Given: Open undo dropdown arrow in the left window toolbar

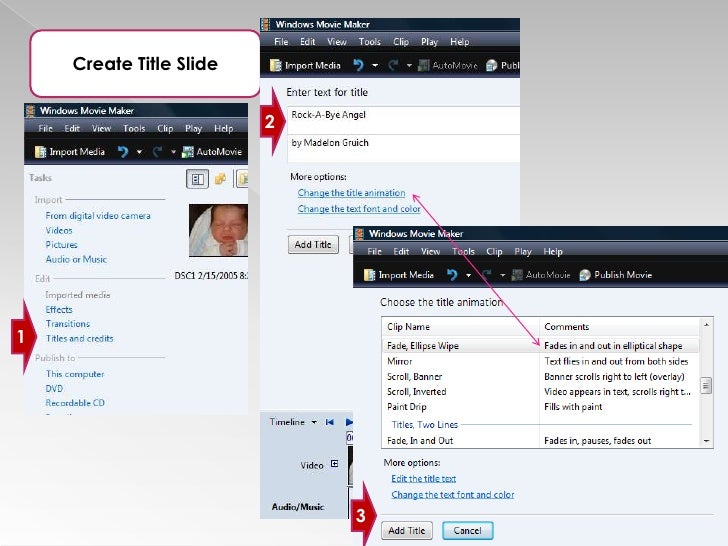Looking at the screenshot, I should tap(139, 152).
